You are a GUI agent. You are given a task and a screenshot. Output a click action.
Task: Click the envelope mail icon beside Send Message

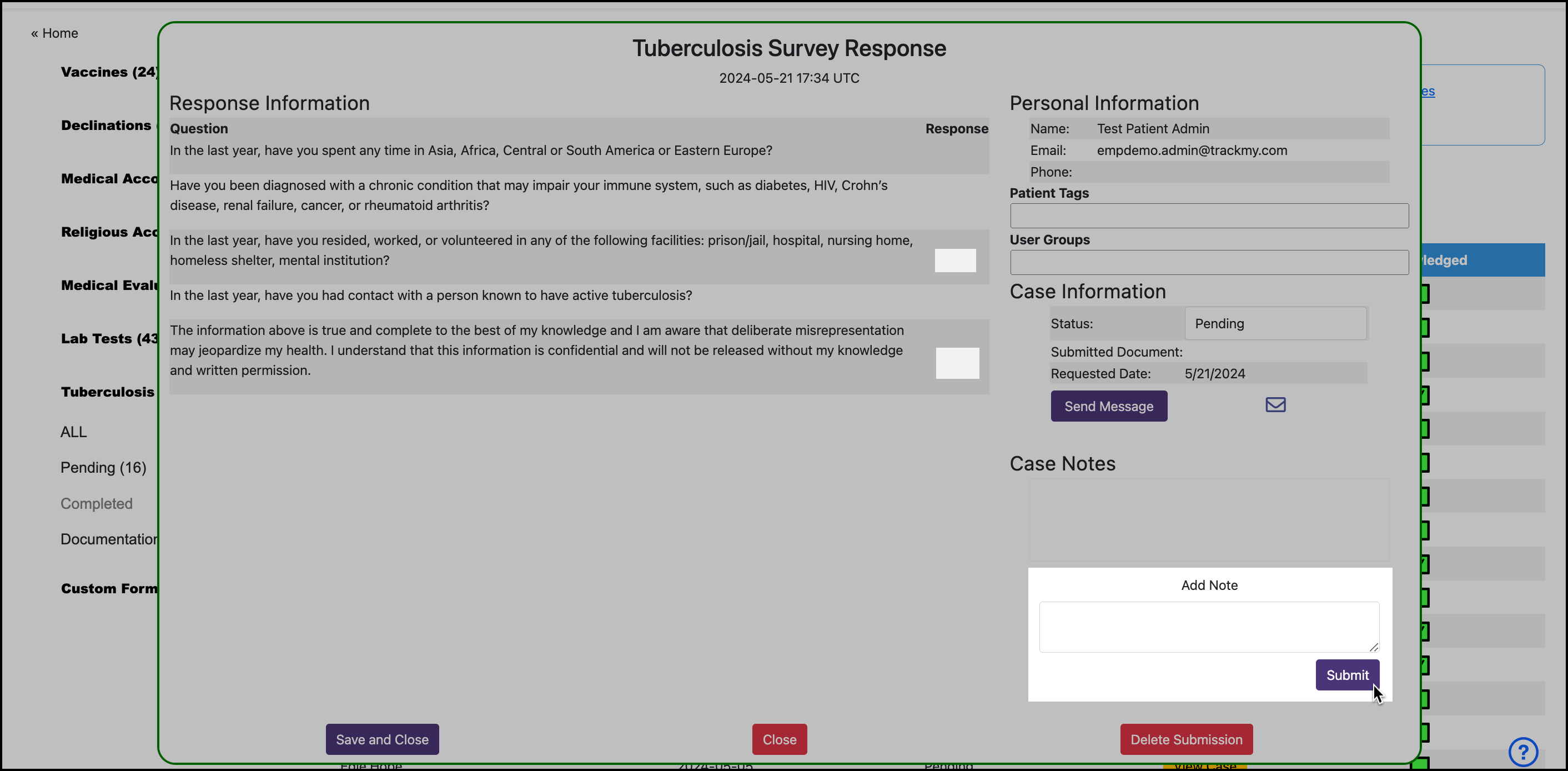(x=1275, y=404)
